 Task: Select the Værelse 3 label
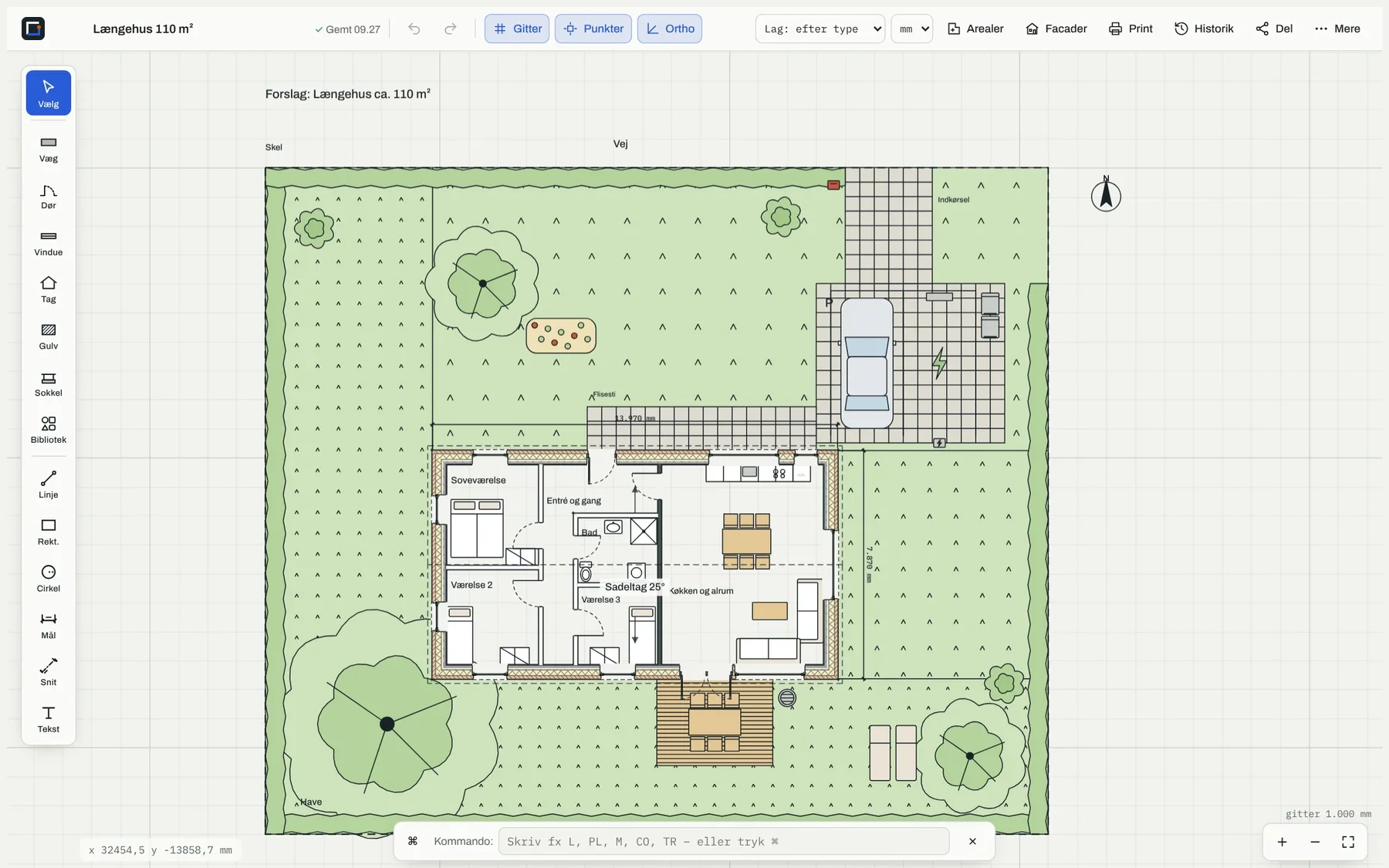click(601, 599)
